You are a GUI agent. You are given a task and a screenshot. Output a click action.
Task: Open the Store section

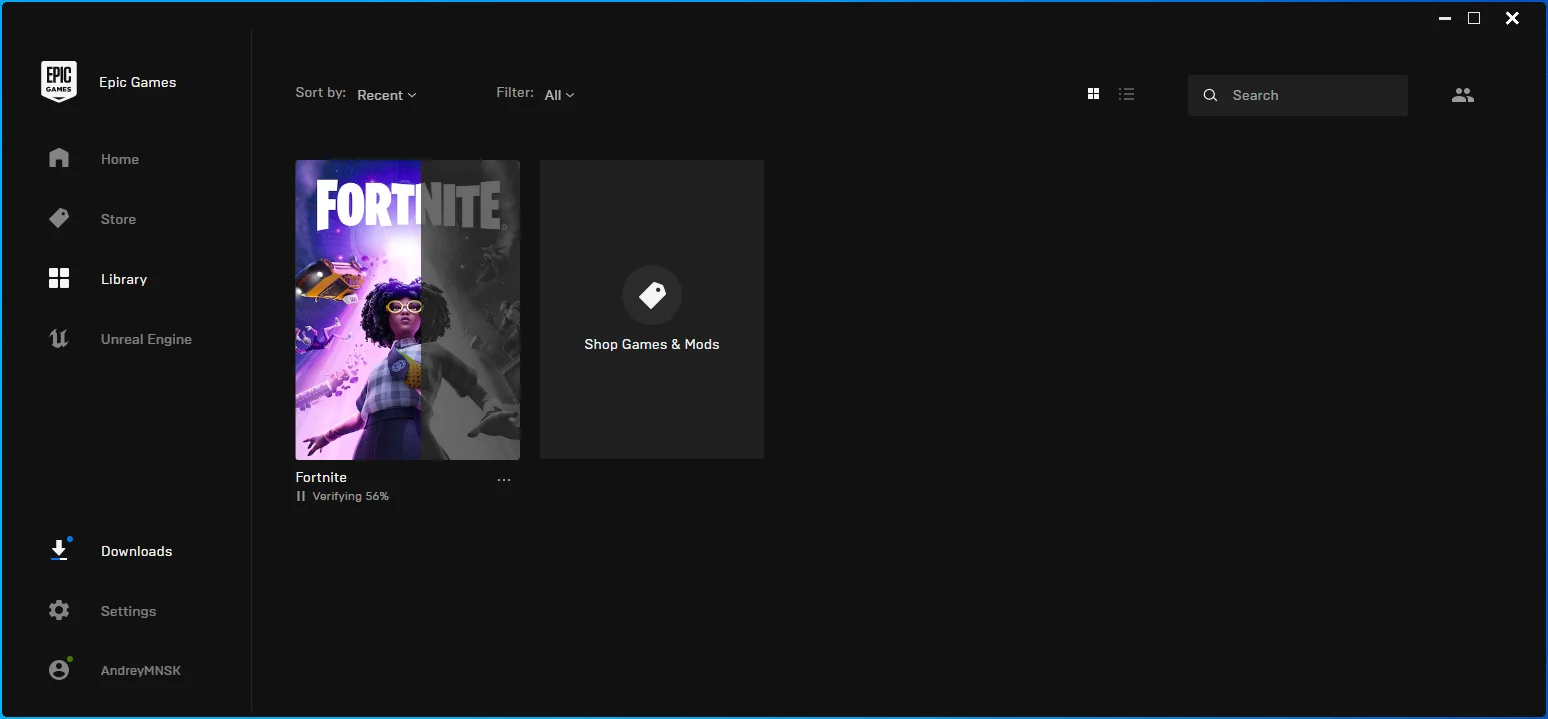pos(118,219)
